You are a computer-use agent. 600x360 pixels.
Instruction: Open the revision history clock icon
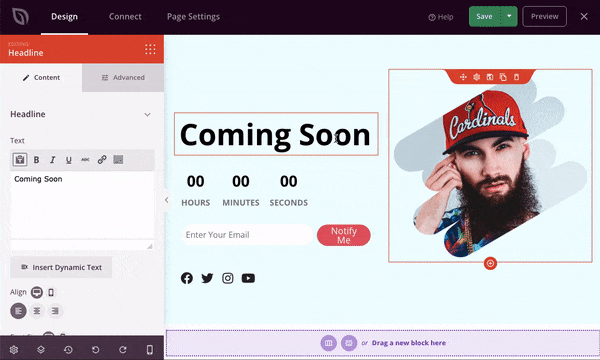[68, 350]
